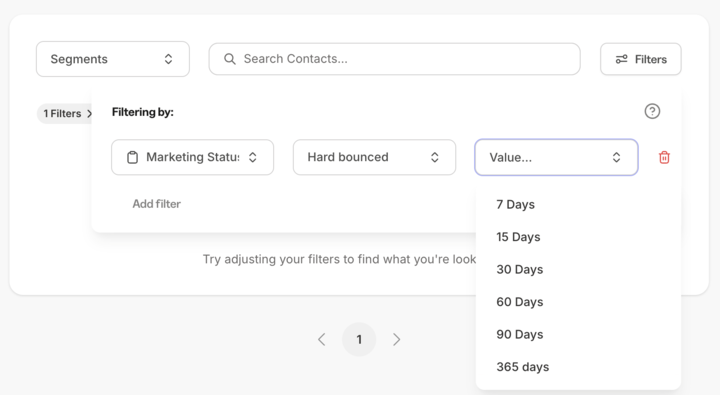Click the clipboard icon beside Marketing Status

(132, 157)
